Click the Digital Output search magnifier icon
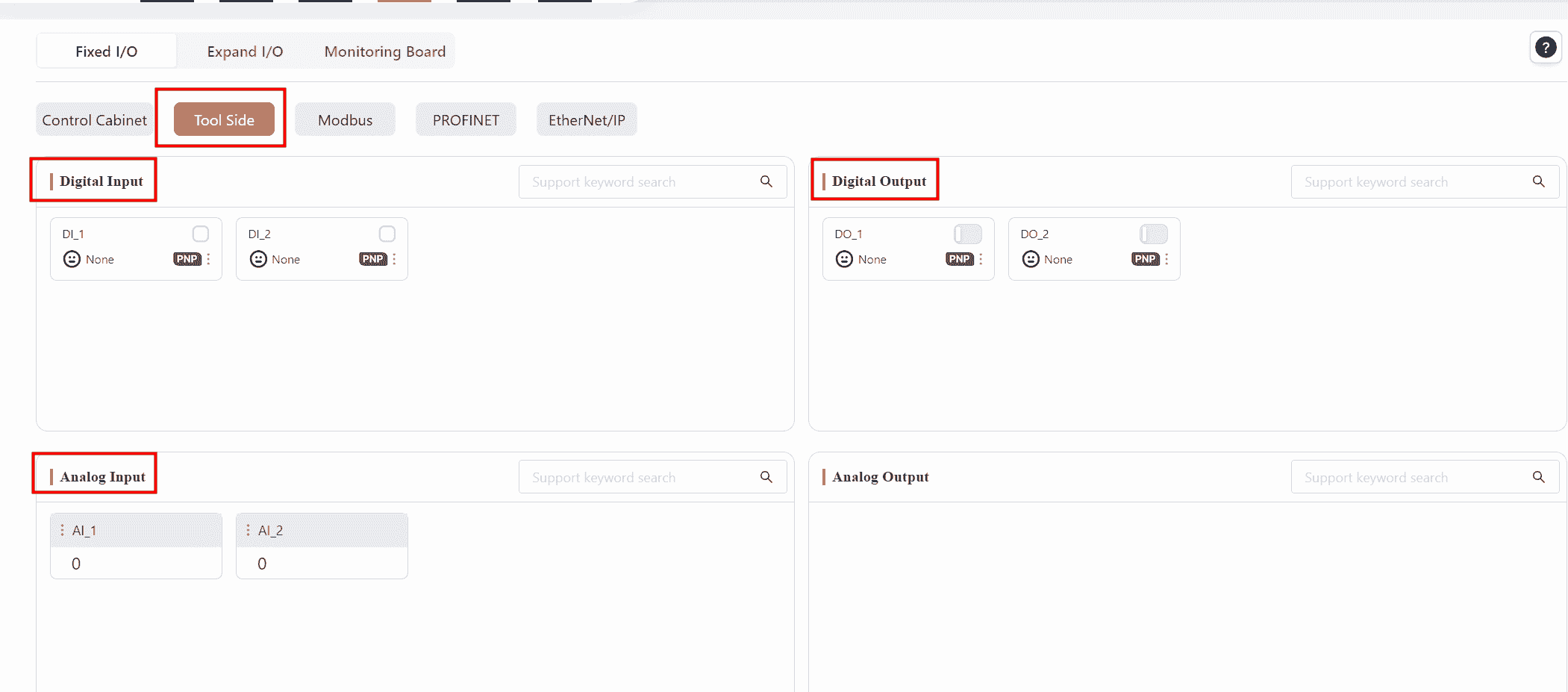 [1538, 181]
